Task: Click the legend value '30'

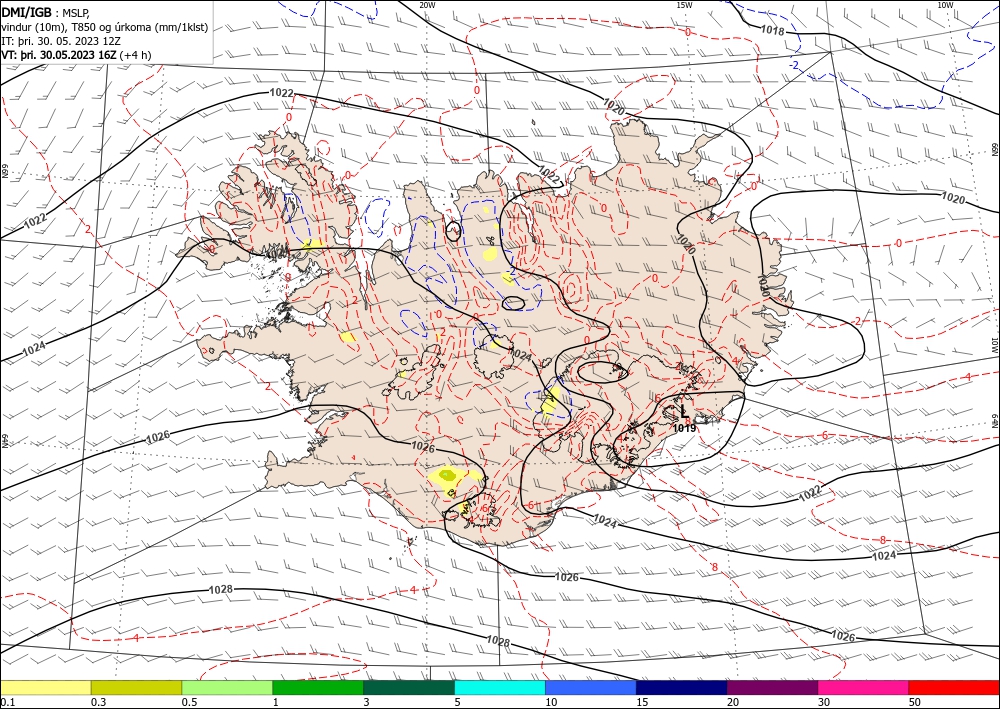Action: click(824, 702)
